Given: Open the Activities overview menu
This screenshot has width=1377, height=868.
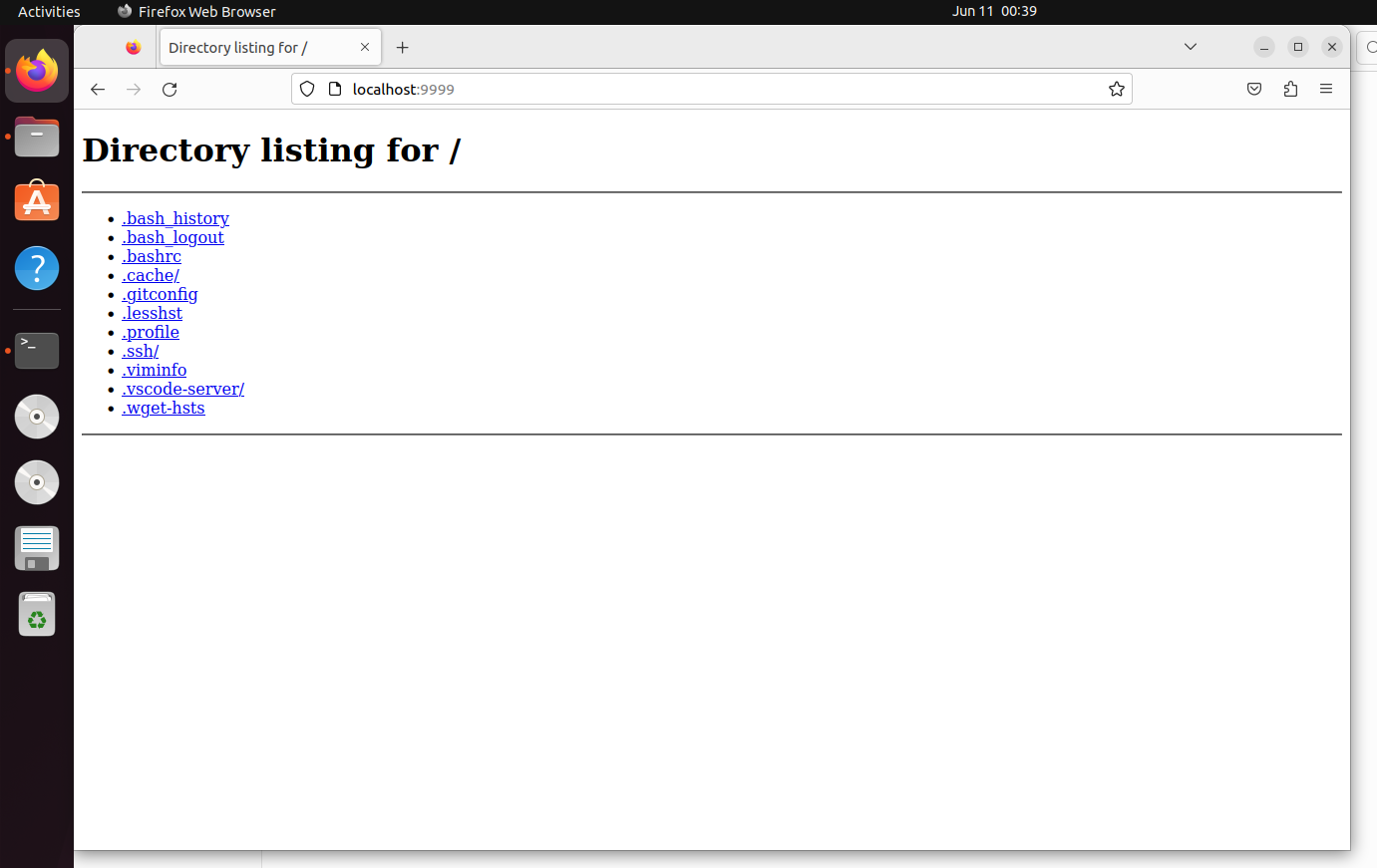Looking at the screenshot, I should tap(49, 12).
